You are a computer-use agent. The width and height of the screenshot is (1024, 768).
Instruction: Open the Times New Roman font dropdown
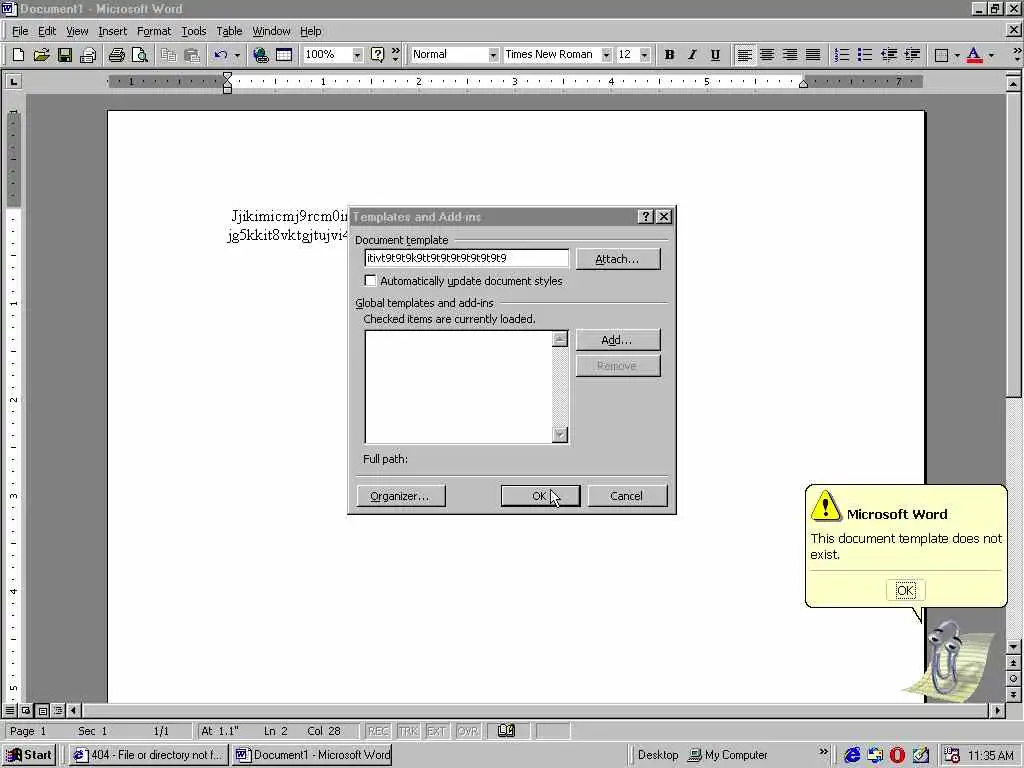coord(606,55)
